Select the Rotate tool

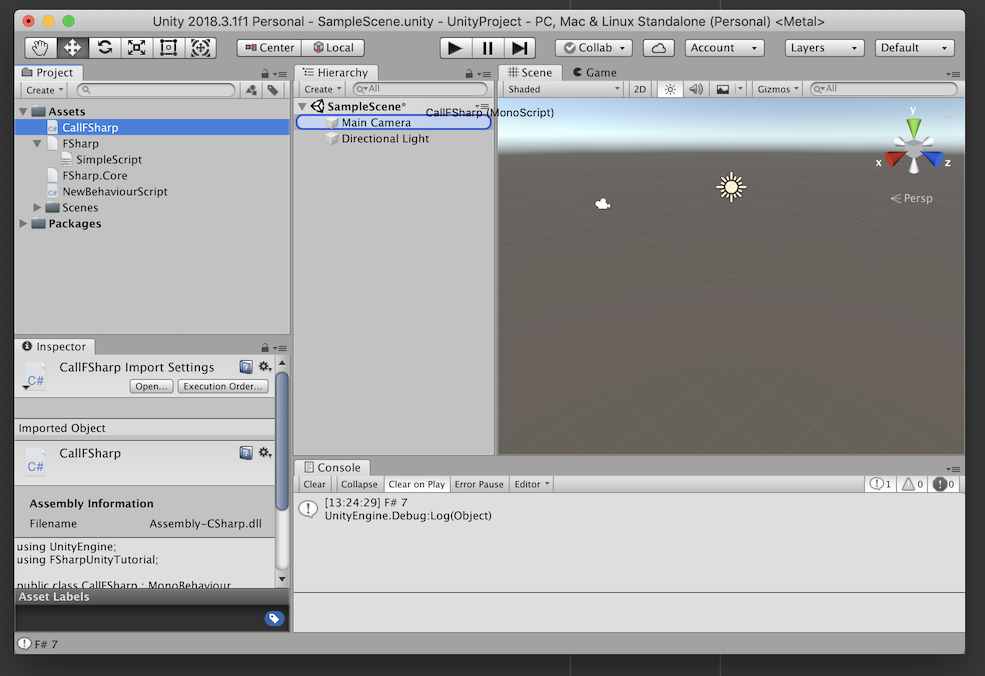(105, 48)
